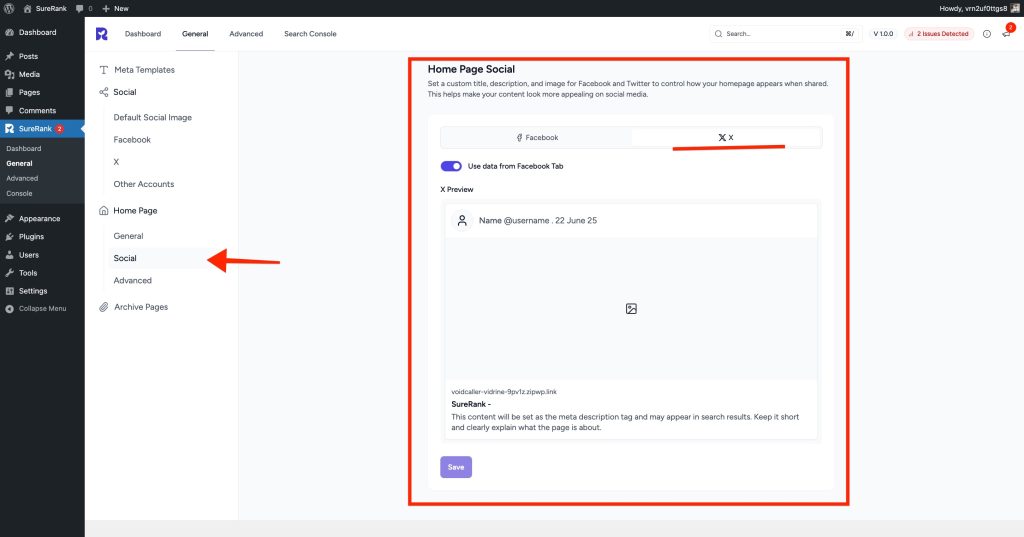Click the WordPress logo in admin bar

click(9, 8)
